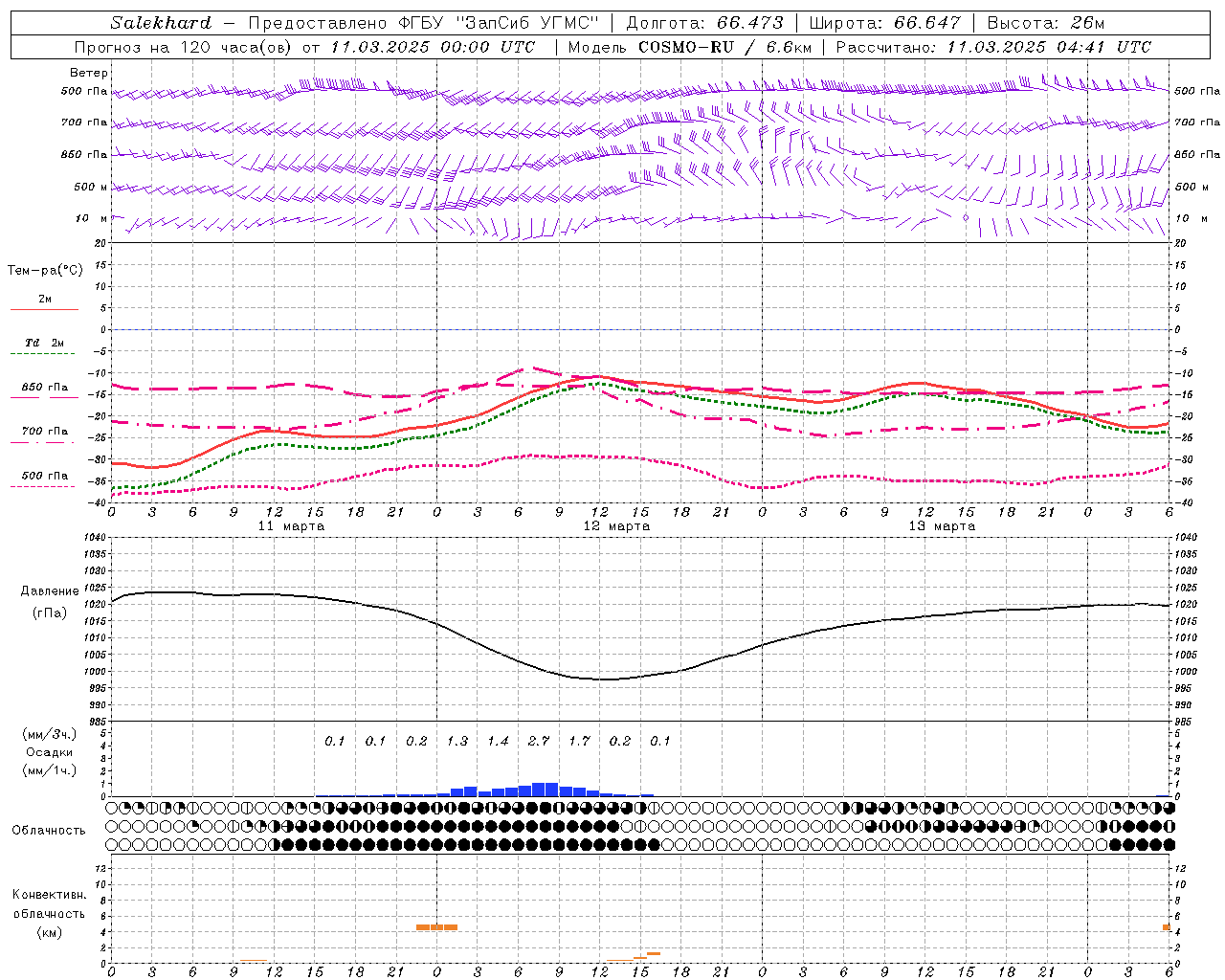This screenshot has width=1225, height=980.
Task: Click the pink dashed sample under temperature '500 гПа' legend
Action: [x=42, y=486]
